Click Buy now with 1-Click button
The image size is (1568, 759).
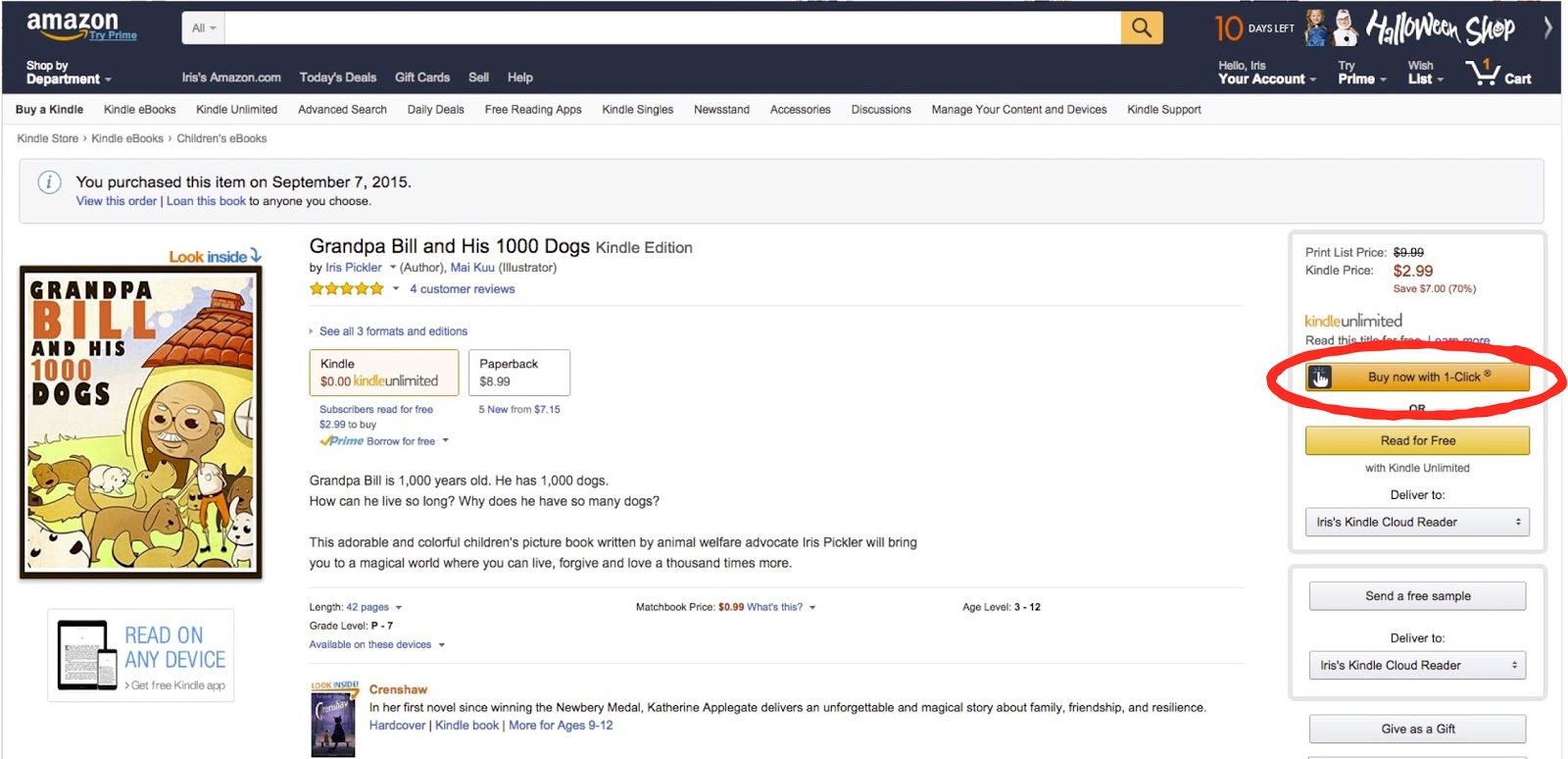[1417, 377]
